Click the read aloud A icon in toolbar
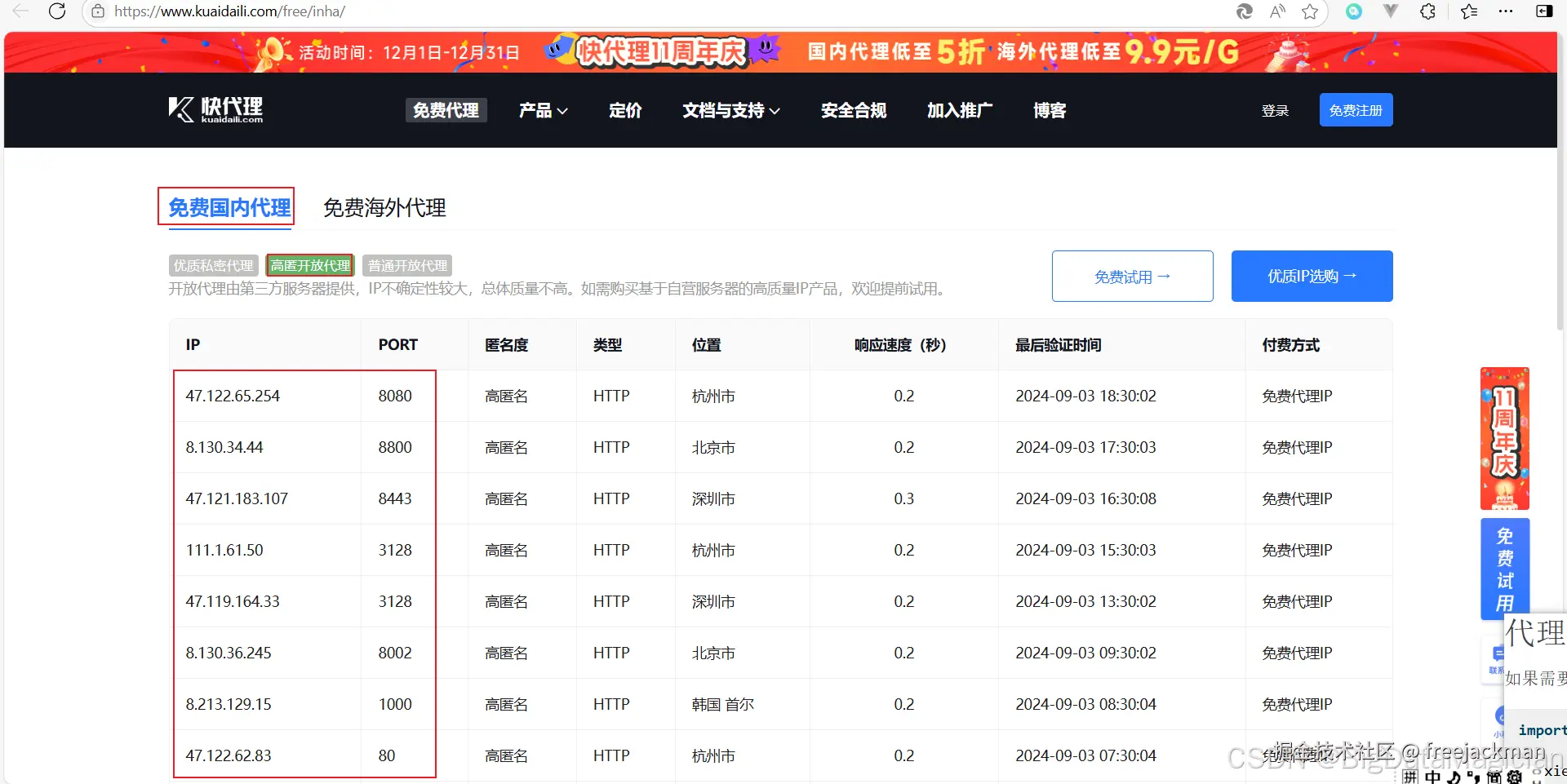The image size is (1567, 784). tap(1277, 11)
